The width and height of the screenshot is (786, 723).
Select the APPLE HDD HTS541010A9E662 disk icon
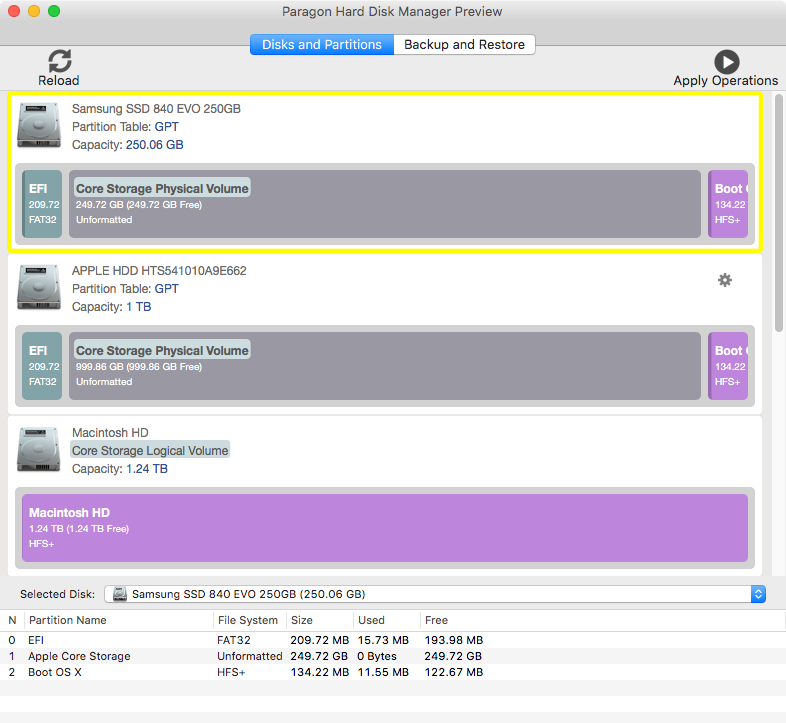click(39, 288)
